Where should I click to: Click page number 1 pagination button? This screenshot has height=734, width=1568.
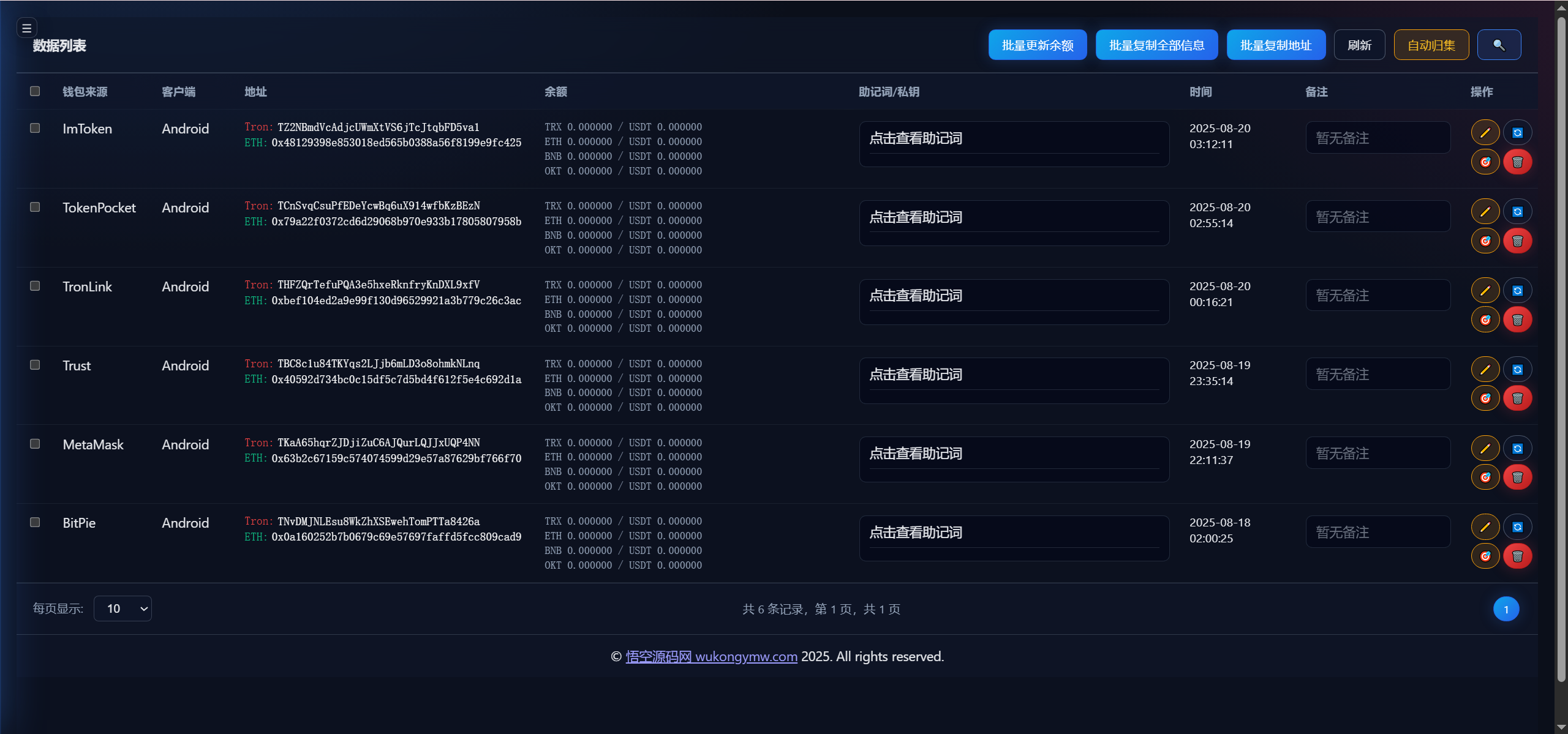point(1506,609)
